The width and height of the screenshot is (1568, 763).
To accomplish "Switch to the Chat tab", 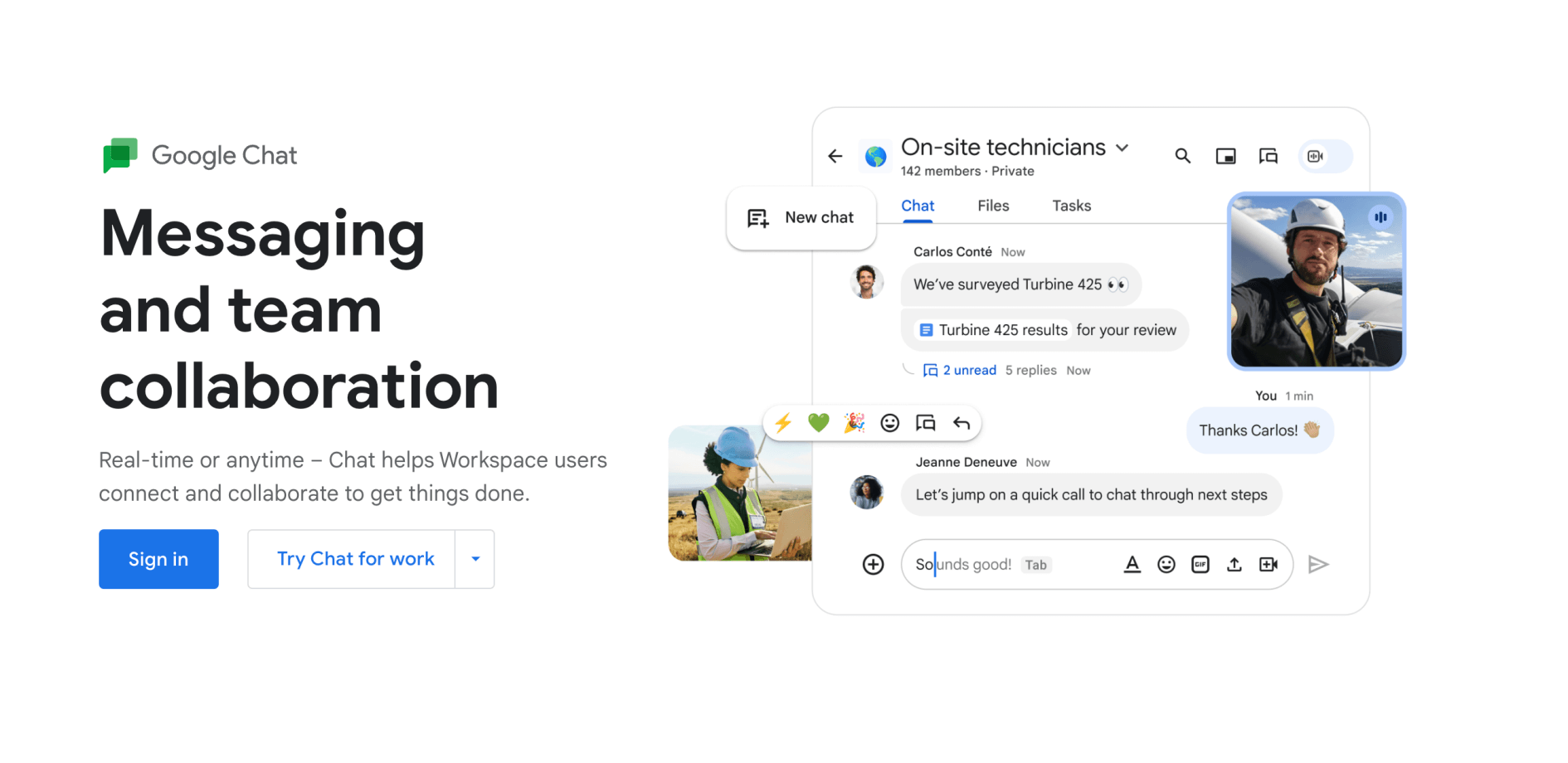I will pos(918,206).
